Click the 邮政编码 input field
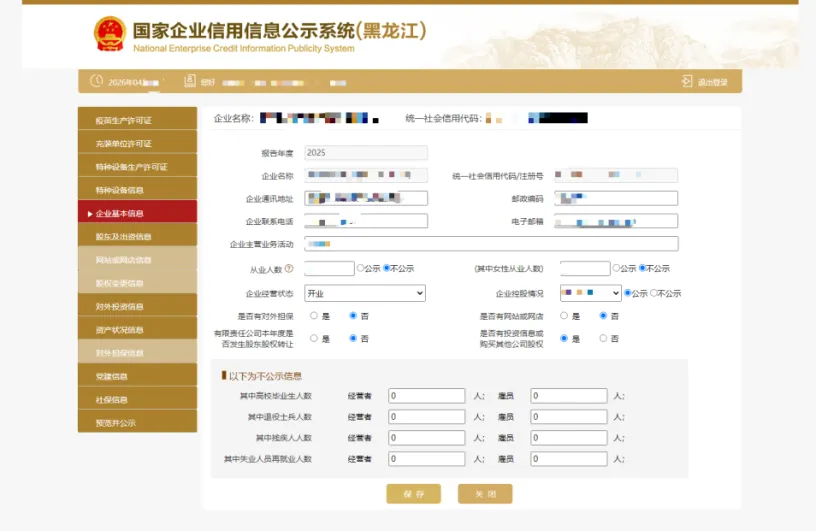This screenshot has width=816, height=531. (616, 198)
